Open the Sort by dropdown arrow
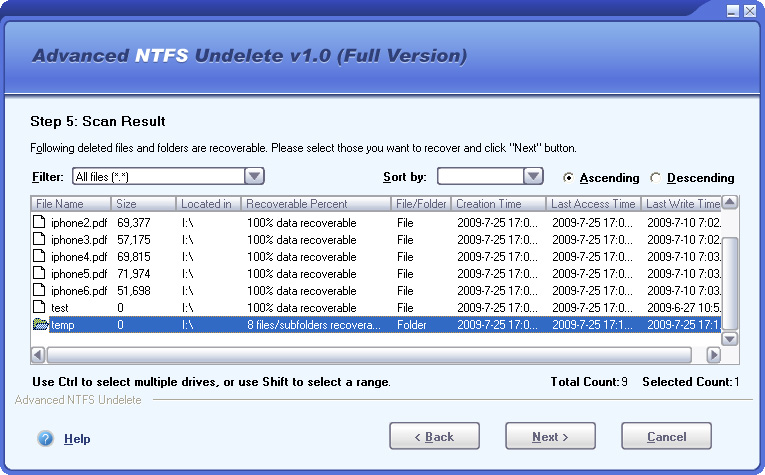 click(x=533, y=176)
